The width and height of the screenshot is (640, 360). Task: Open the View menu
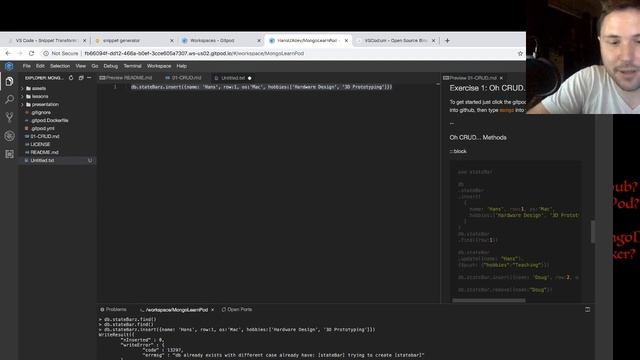pos(80,66)
